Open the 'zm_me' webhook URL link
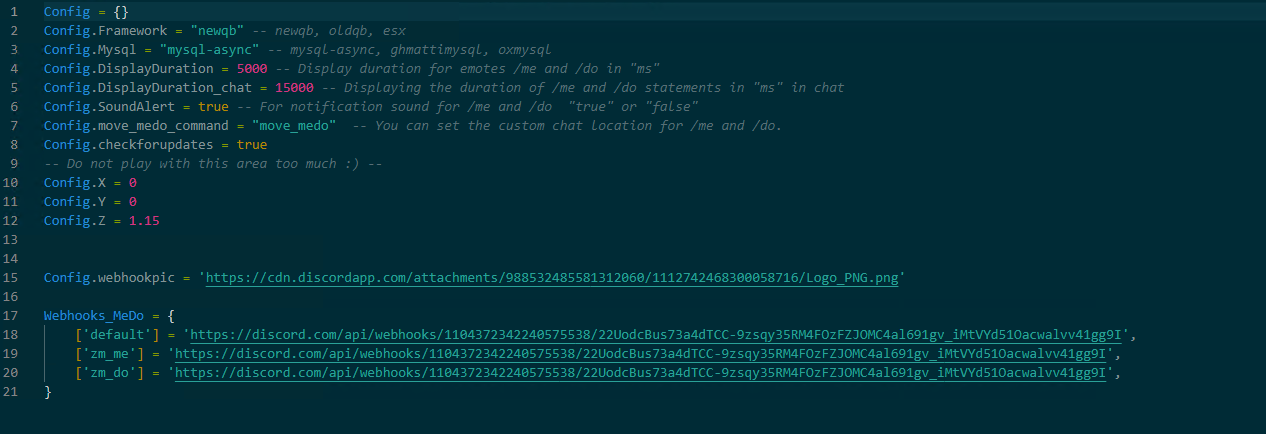Image resolution: width=1266 pixels, height=434 pixels. click(x=641, y=353)
